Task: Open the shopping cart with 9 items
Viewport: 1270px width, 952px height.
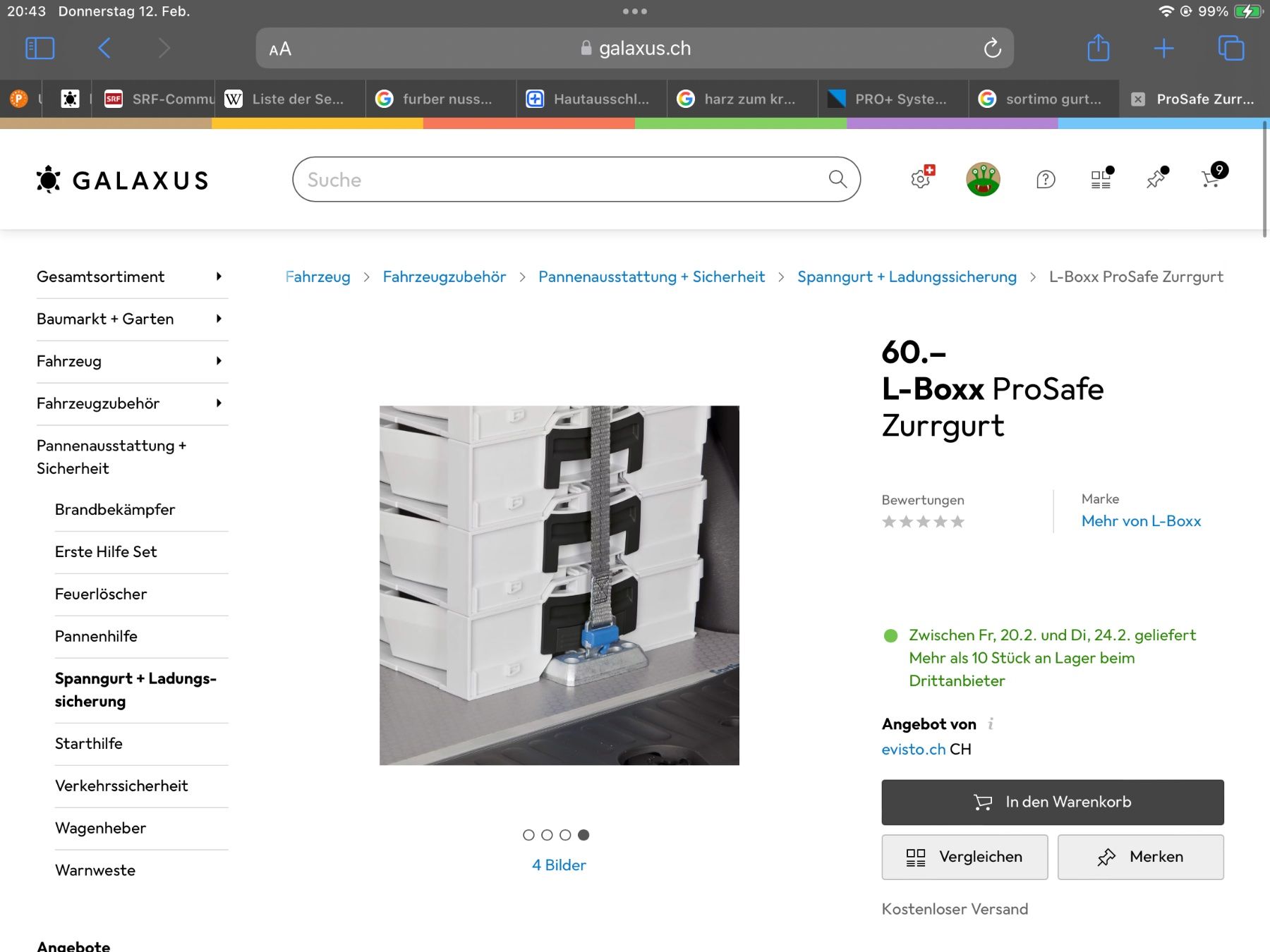Action: click(x=1214, y=176)
